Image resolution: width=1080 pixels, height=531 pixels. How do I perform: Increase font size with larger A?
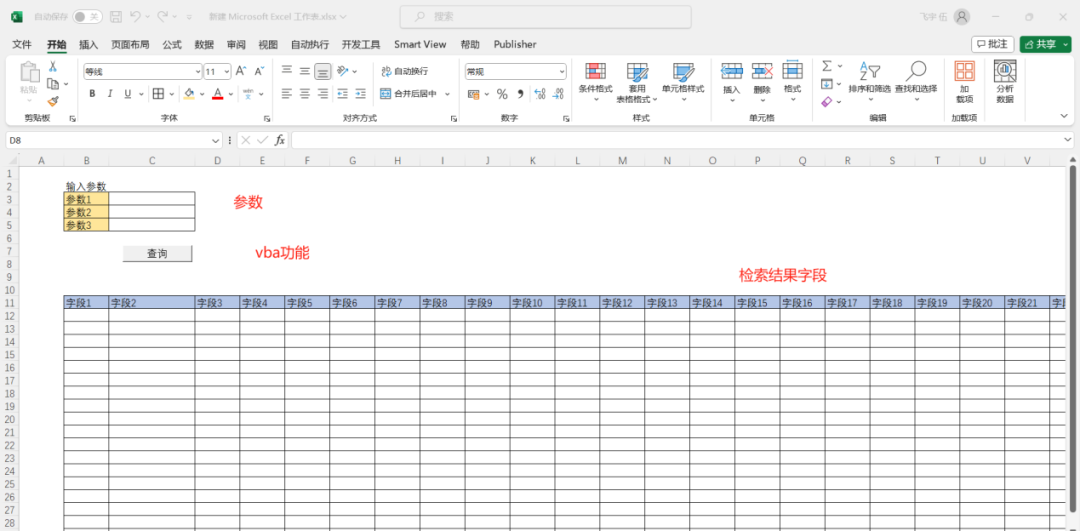pos(240,71)
